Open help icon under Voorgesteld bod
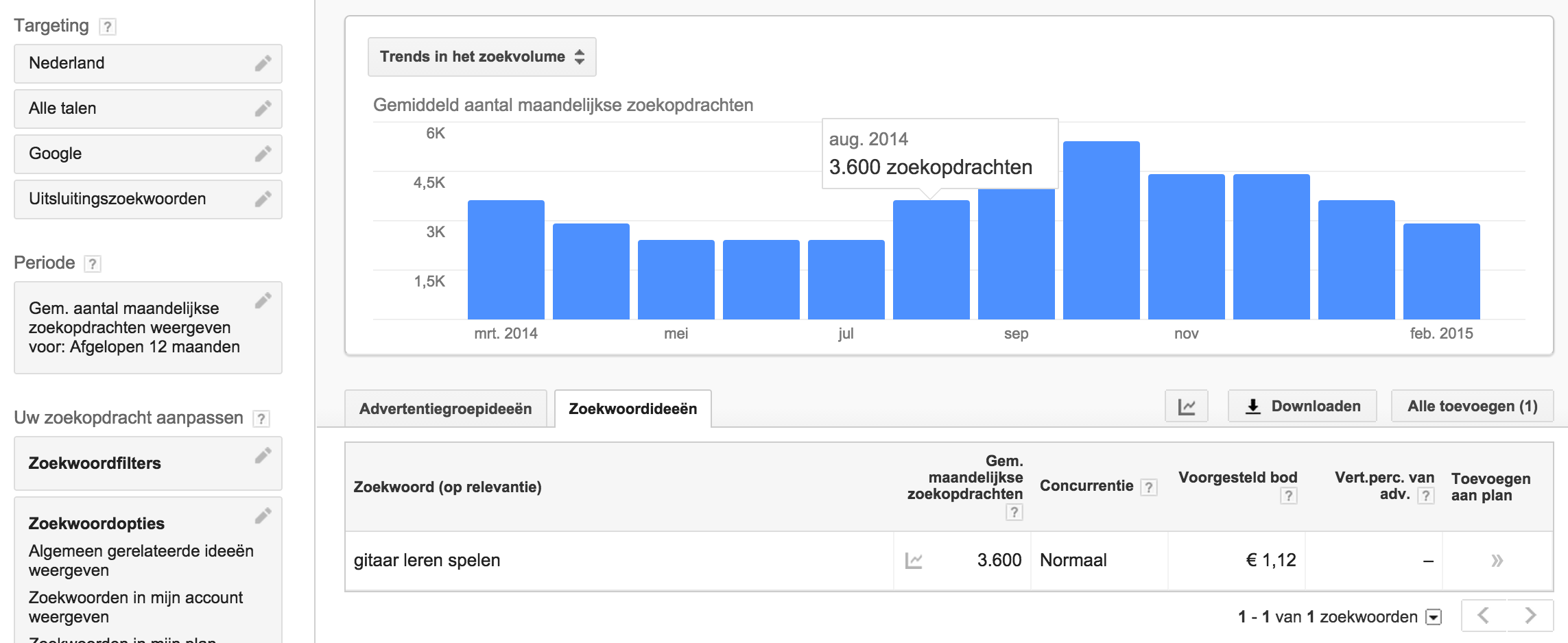The height and width of the screenshot is (643, 1568). pos(1289,496)
